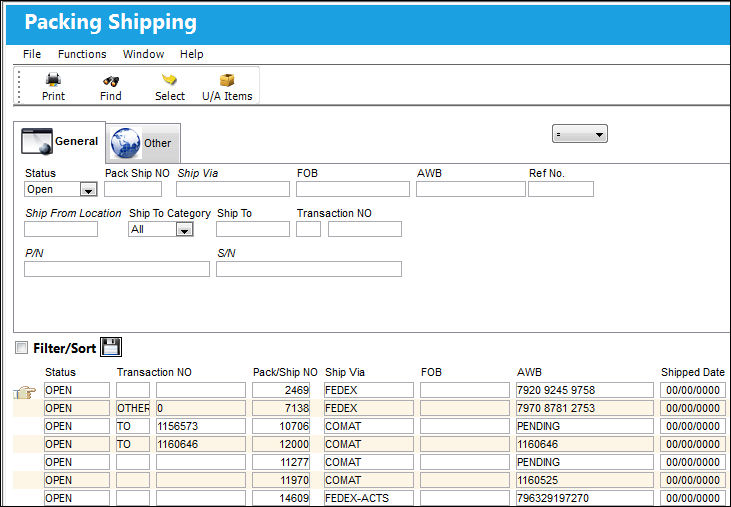Screen dimensions: 731x507
Task: Click the globe icon on the Other tab
Action: 125,143
